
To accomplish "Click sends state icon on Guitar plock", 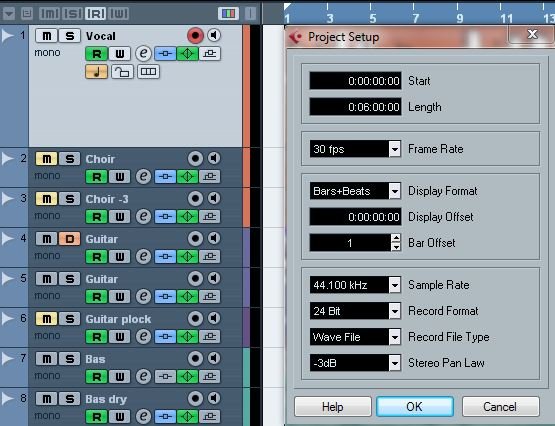I will pyautogui.click(x=210, y=336).
